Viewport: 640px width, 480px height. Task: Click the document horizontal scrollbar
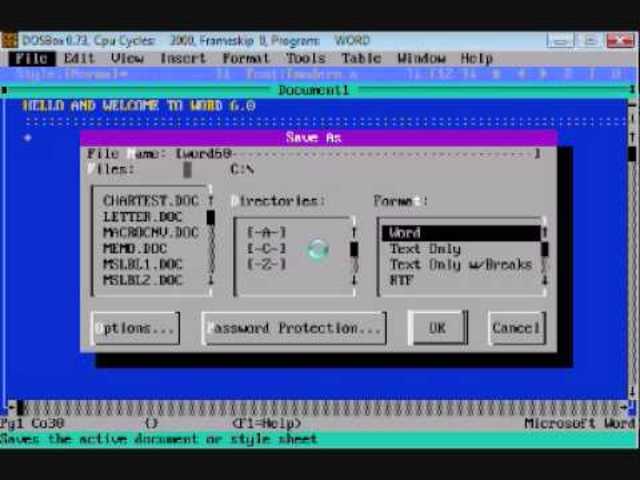pos(318,407)
